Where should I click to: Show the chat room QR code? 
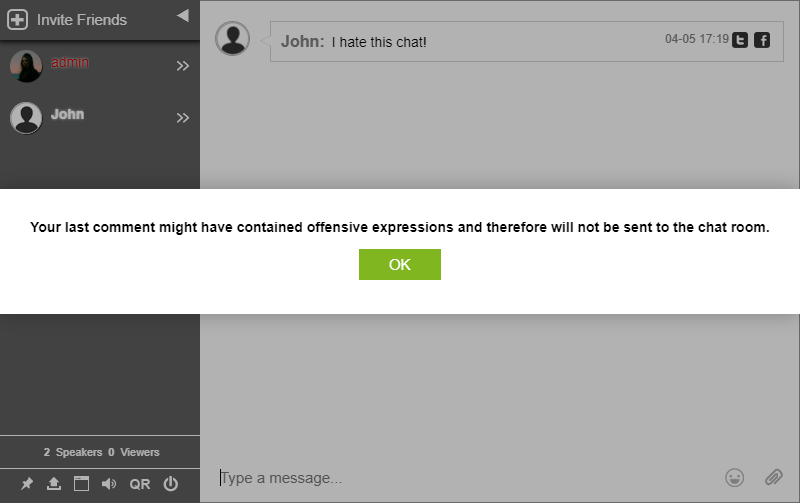(140, 484)
